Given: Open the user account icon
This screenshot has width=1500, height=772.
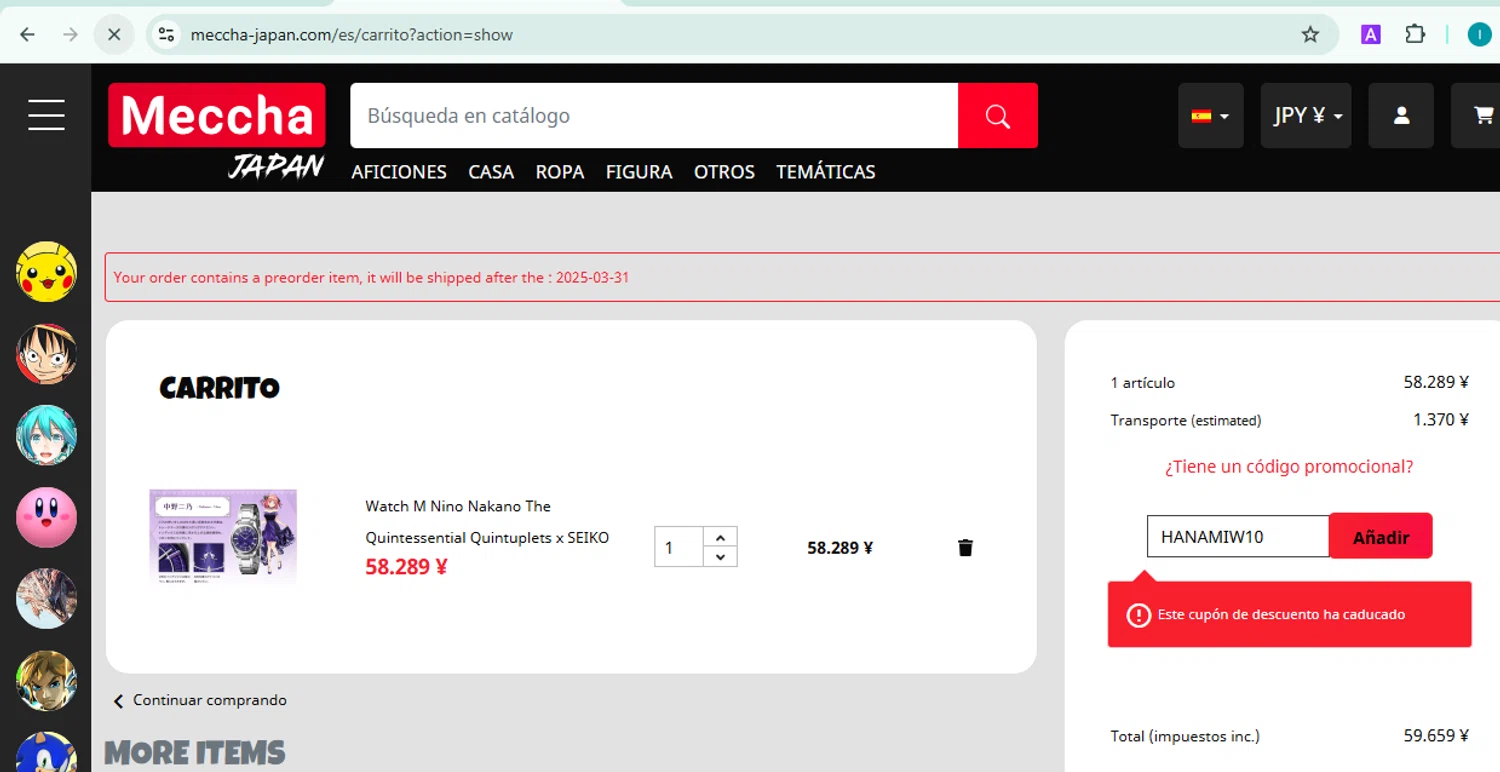Looking at the screenshot, I should pyautogui.click(x=1401, y=116).
